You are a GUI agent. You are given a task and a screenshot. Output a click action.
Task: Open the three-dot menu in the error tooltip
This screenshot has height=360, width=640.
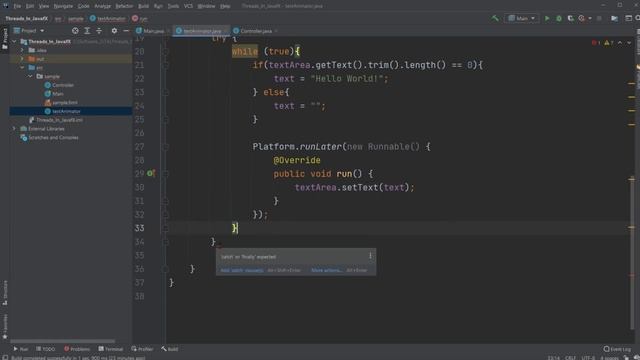(x=370, y=256)
